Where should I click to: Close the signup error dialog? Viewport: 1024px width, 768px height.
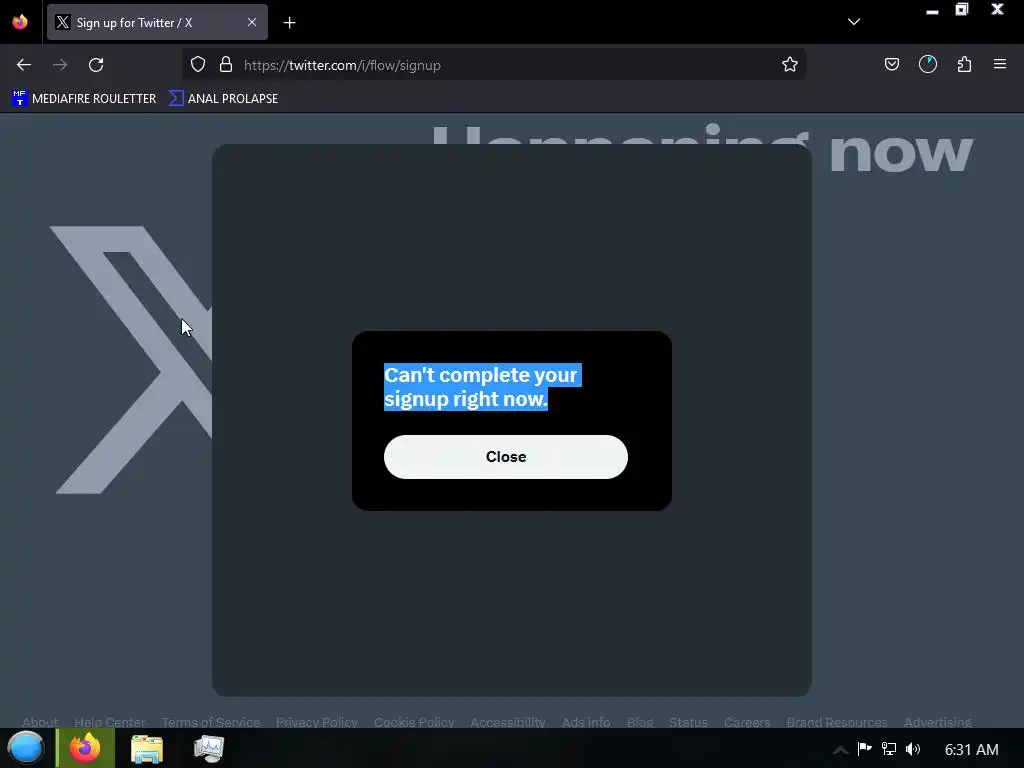505,456
